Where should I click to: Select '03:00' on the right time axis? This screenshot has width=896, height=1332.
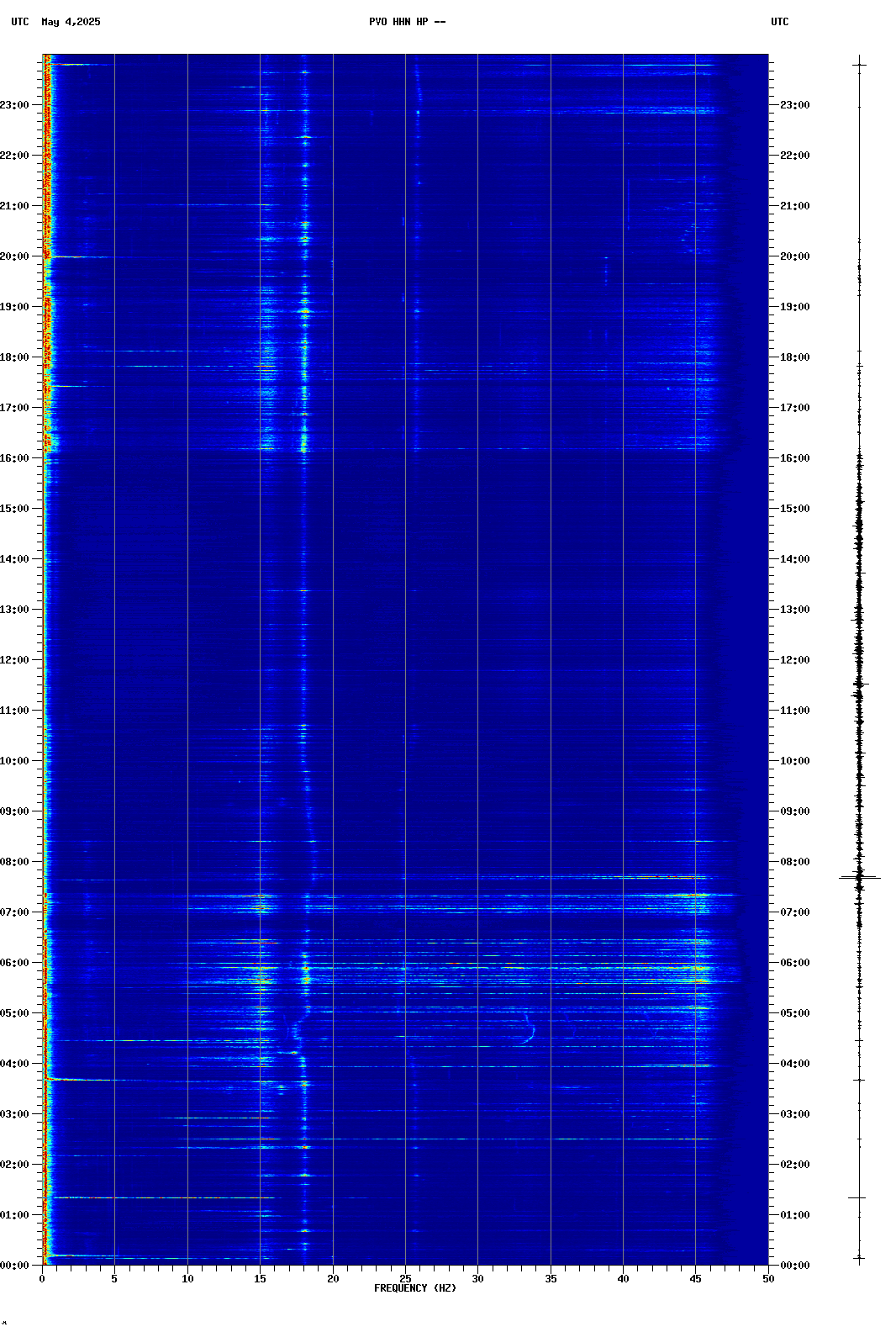tap(795, 1114)
